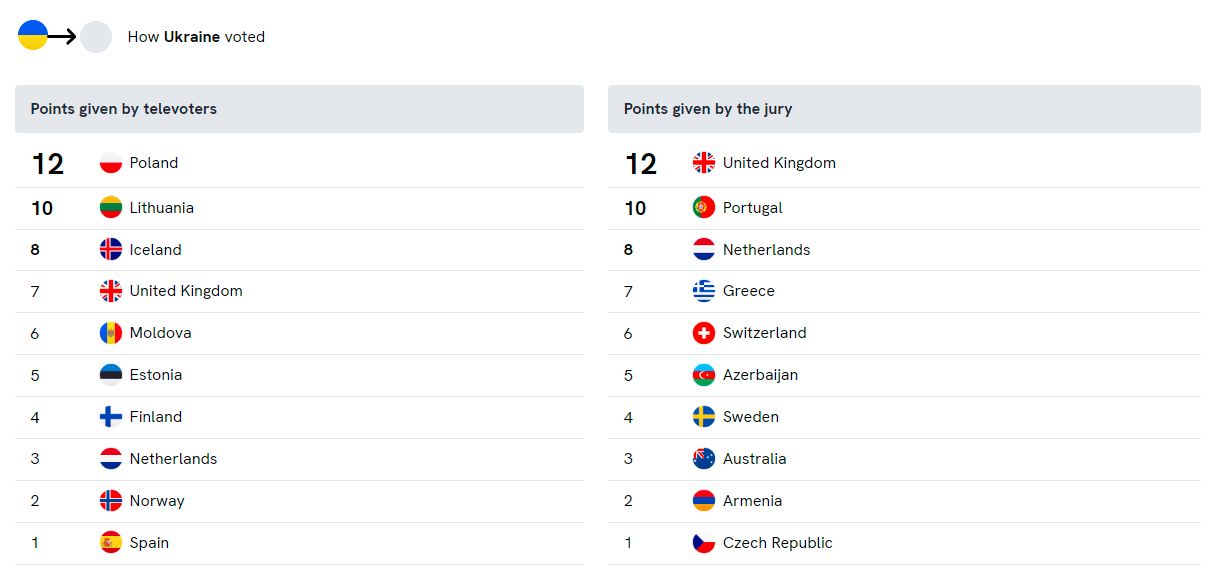Viewport: 1221px width, 588px height.
Task: Click Moldova flag icon
Action: [111, 333]
